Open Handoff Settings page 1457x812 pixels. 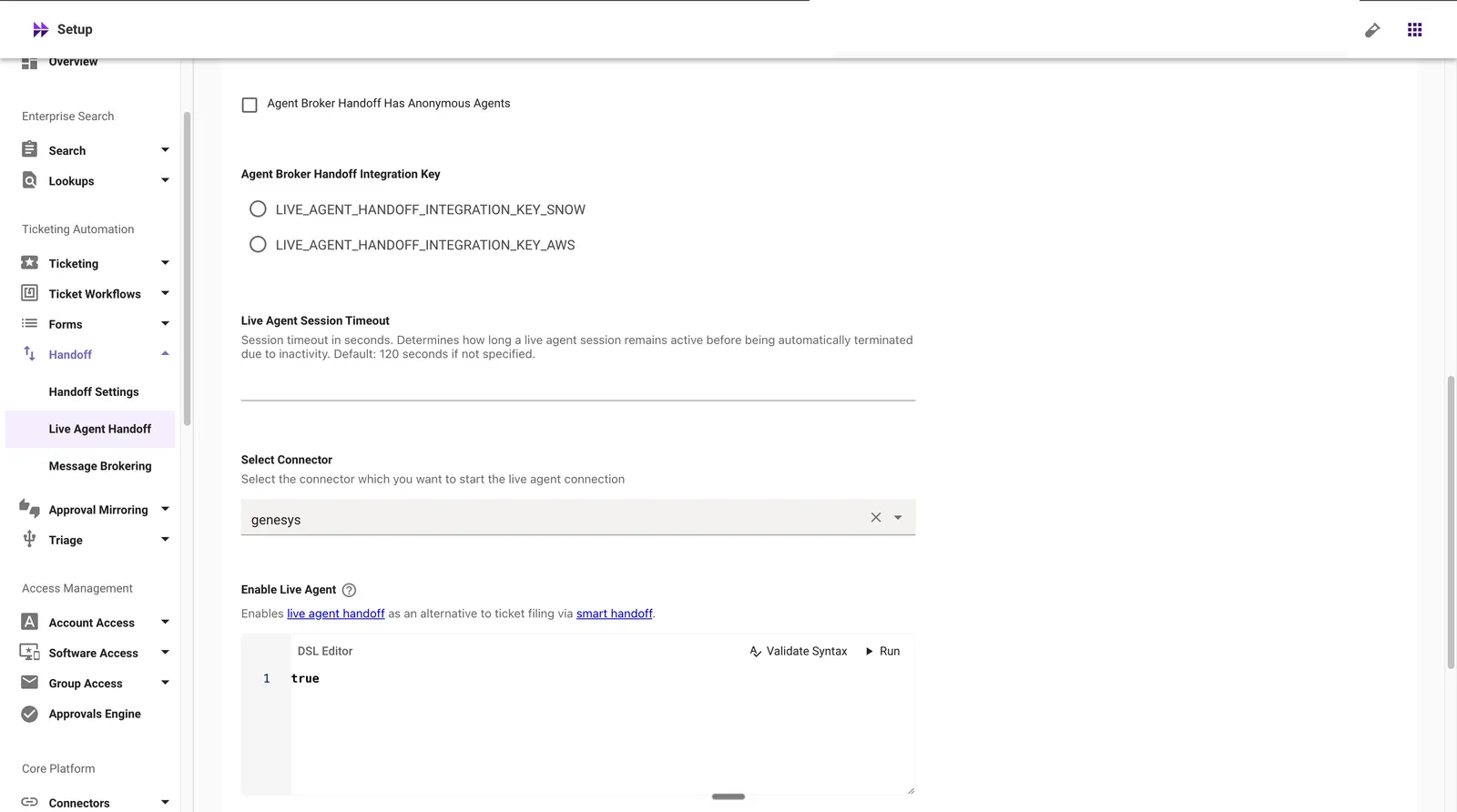click(94, 391)
